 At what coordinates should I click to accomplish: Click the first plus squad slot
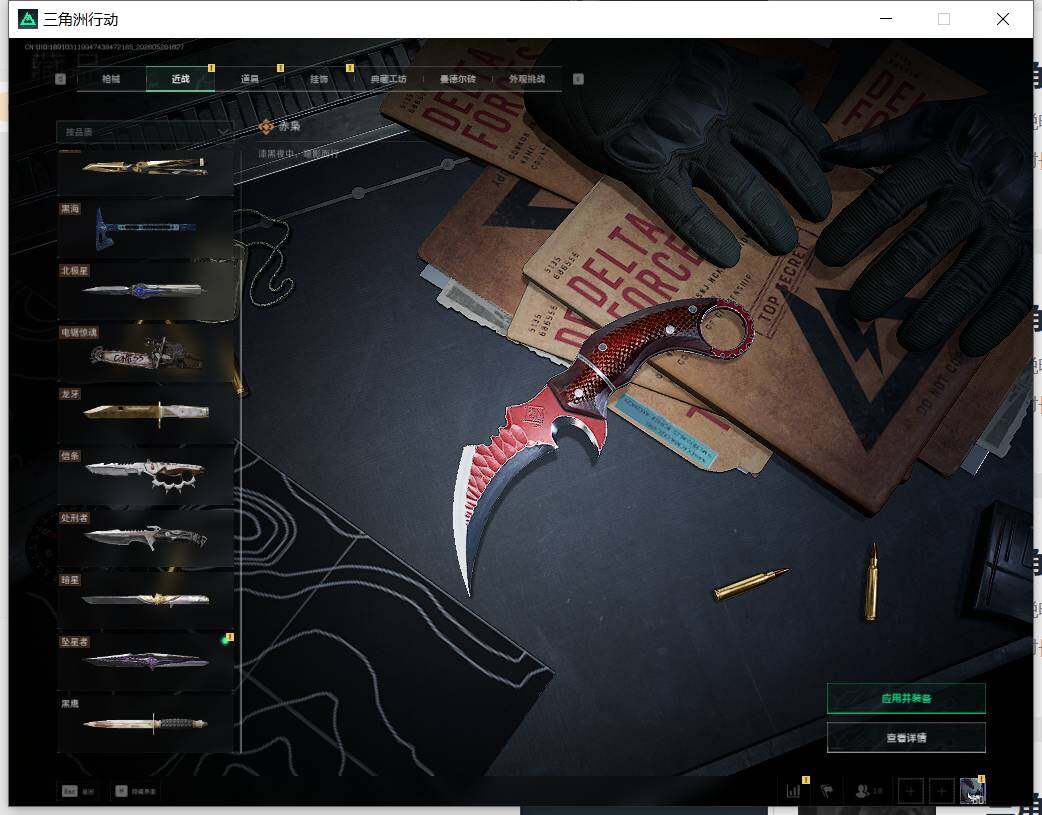910,791
